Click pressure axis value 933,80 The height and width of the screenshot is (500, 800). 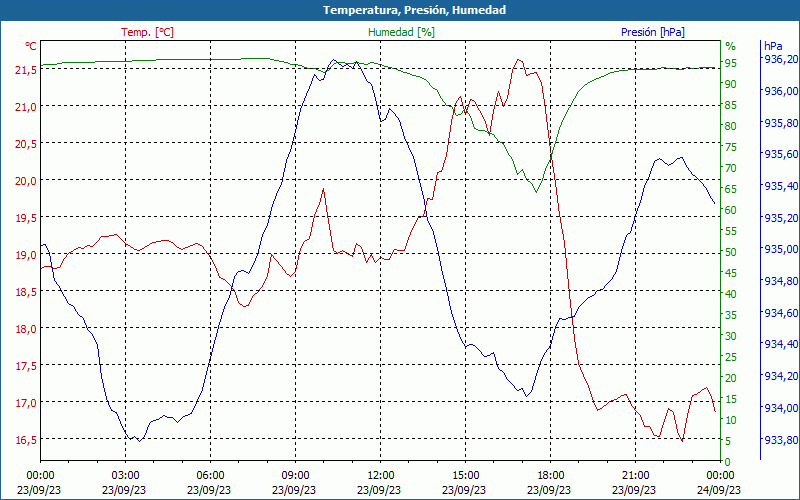coord(780,440)
